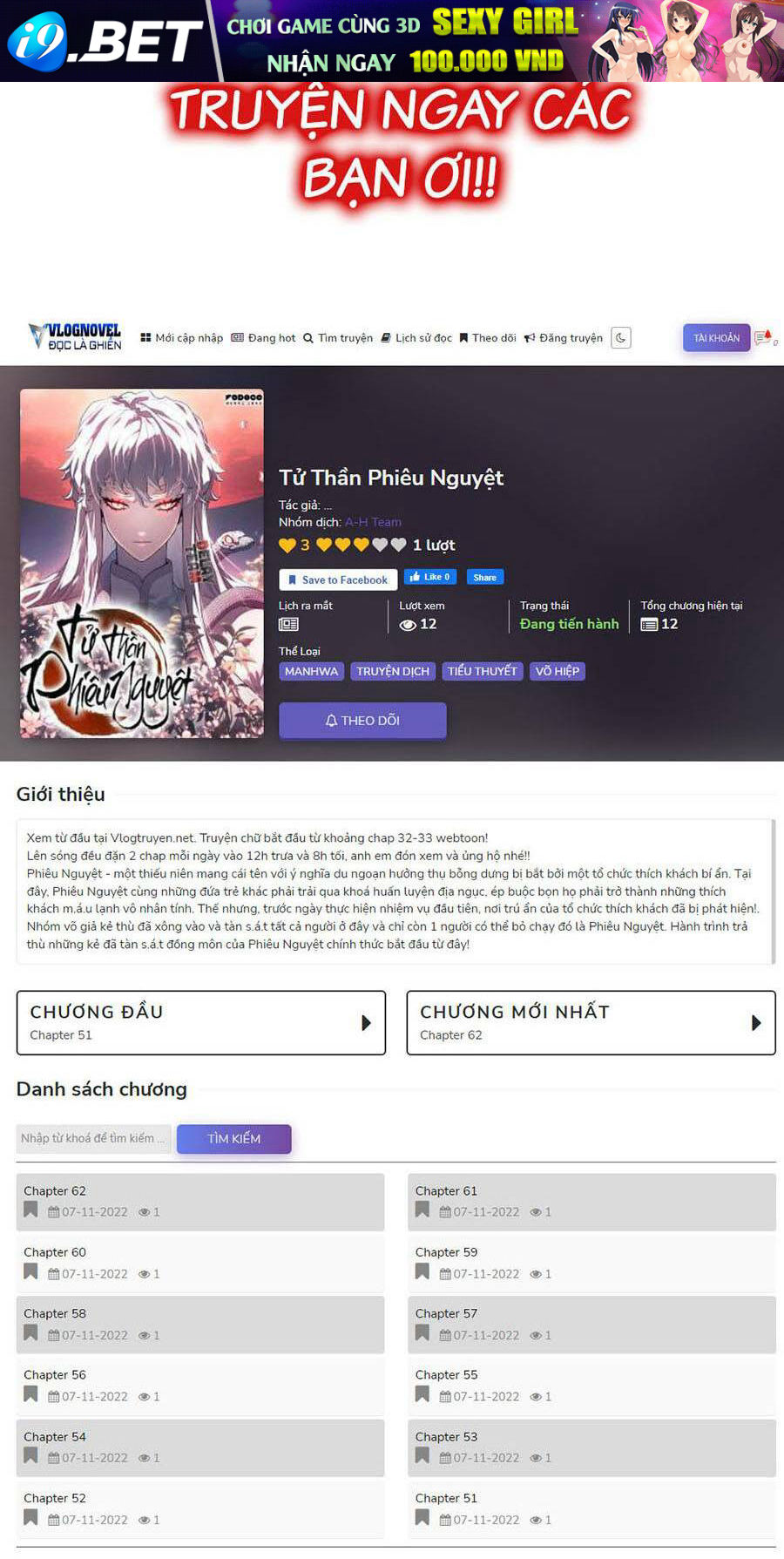This screenshot has width=784, height=1559.
Task: Open A-H Team translator group link
Action: click(373, 522)
